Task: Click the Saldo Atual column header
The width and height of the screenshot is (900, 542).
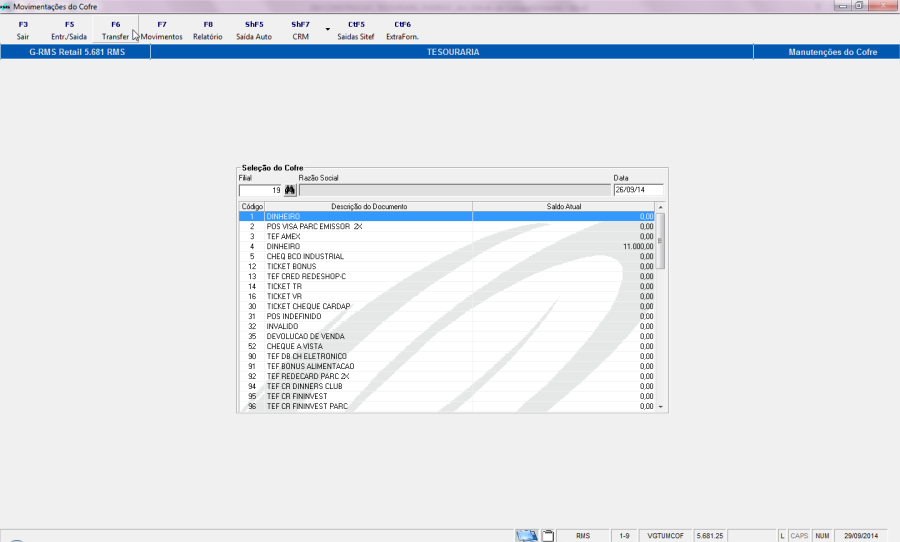Action: (x=564, y=206)
